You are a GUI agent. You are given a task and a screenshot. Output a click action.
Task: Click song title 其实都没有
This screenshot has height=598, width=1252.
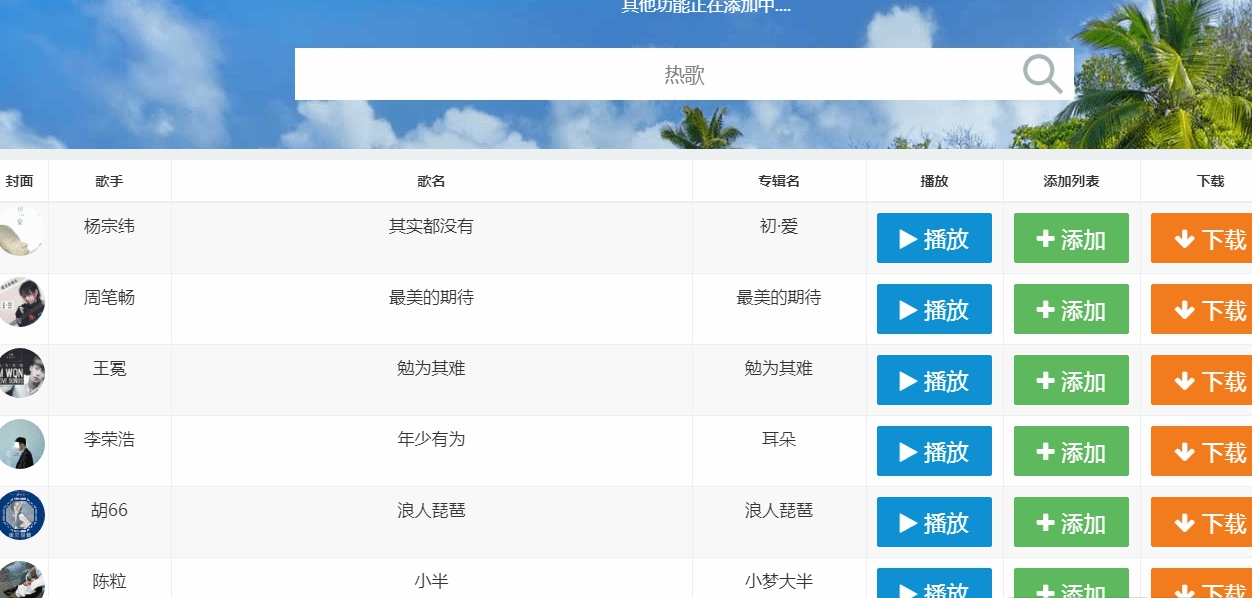[431, 227]
